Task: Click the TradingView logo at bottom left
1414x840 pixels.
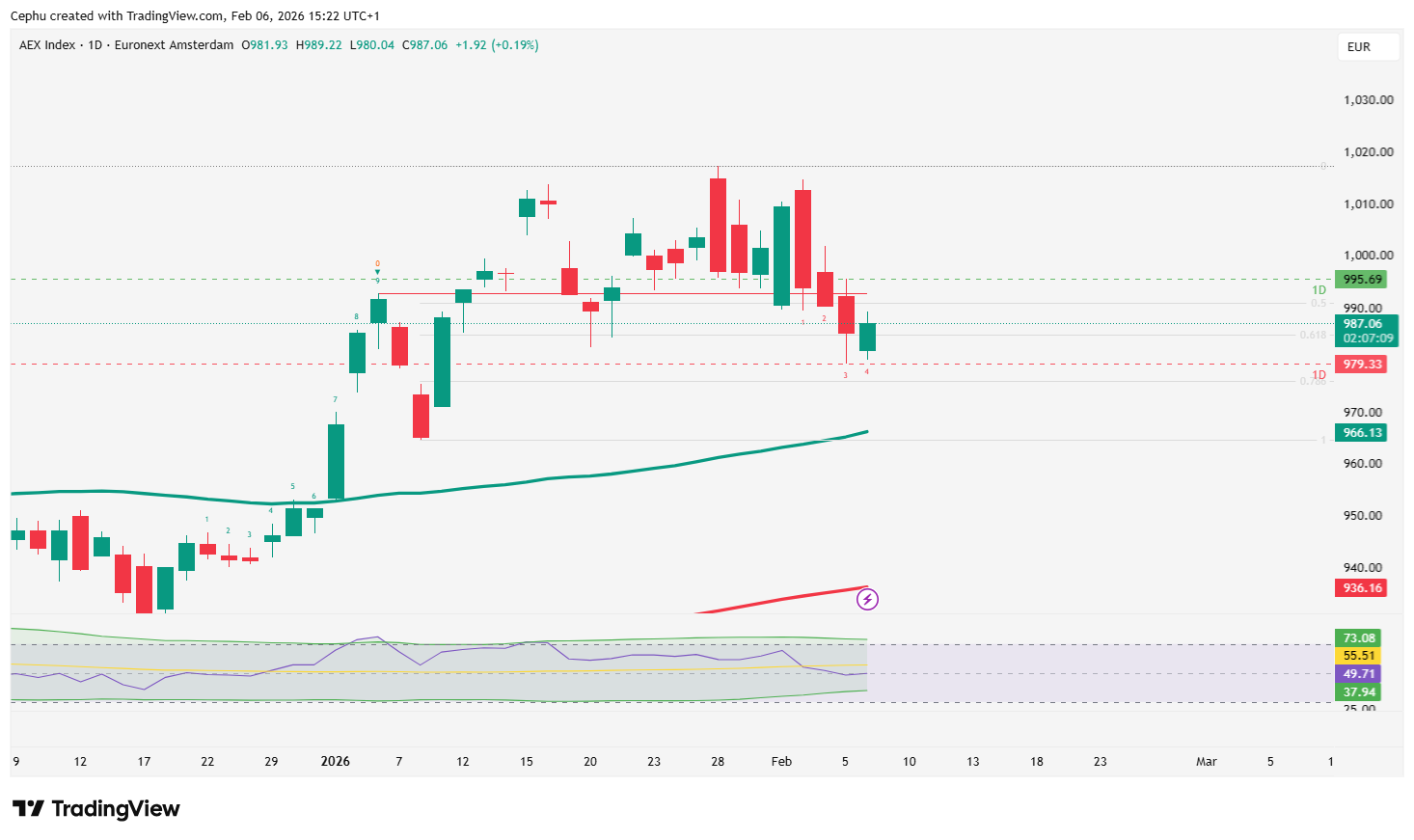Action: point(94,809)
